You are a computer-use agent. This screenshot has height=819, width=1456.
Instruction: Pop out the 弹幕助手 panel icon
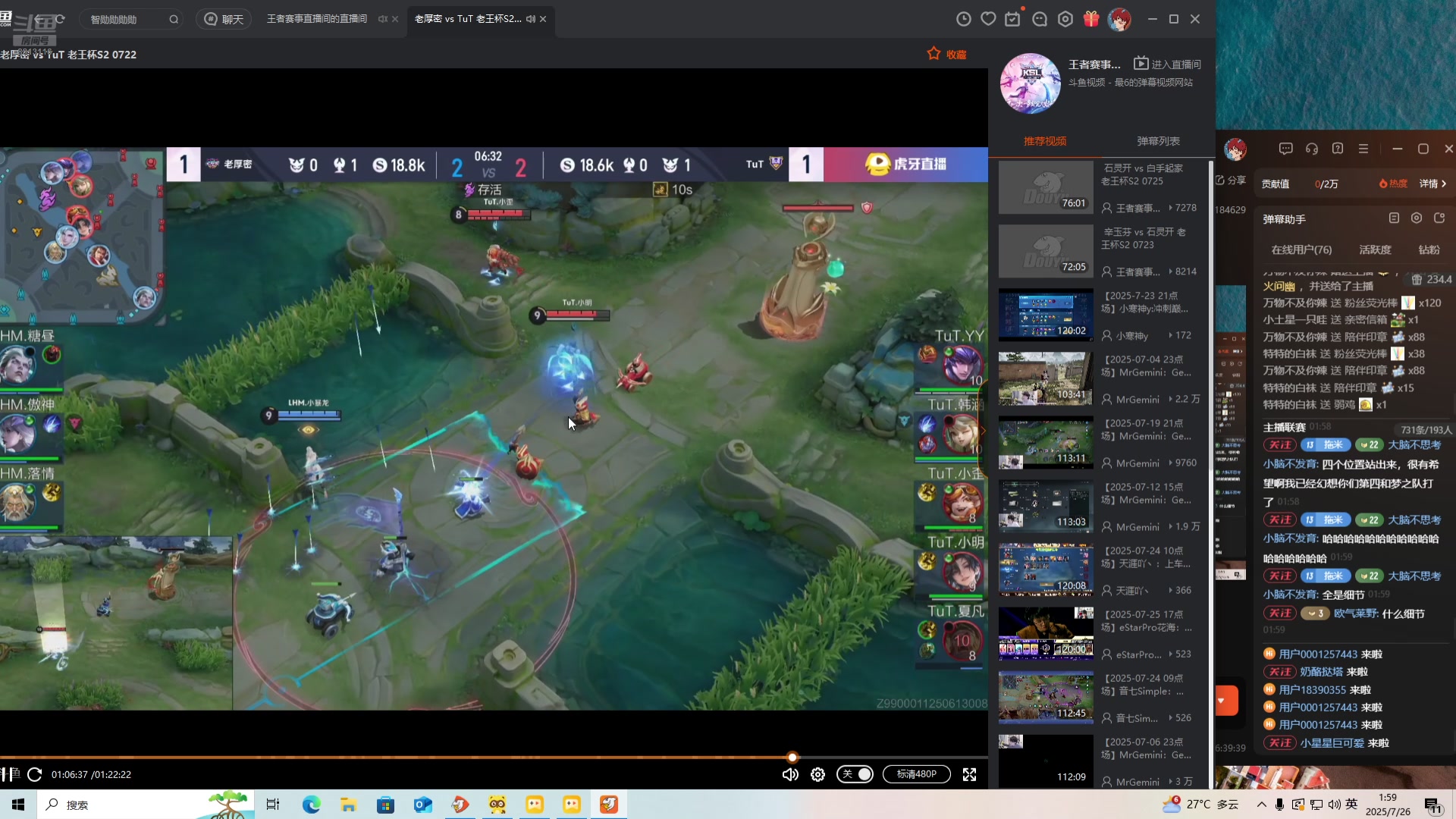[x=1439, y=218]
